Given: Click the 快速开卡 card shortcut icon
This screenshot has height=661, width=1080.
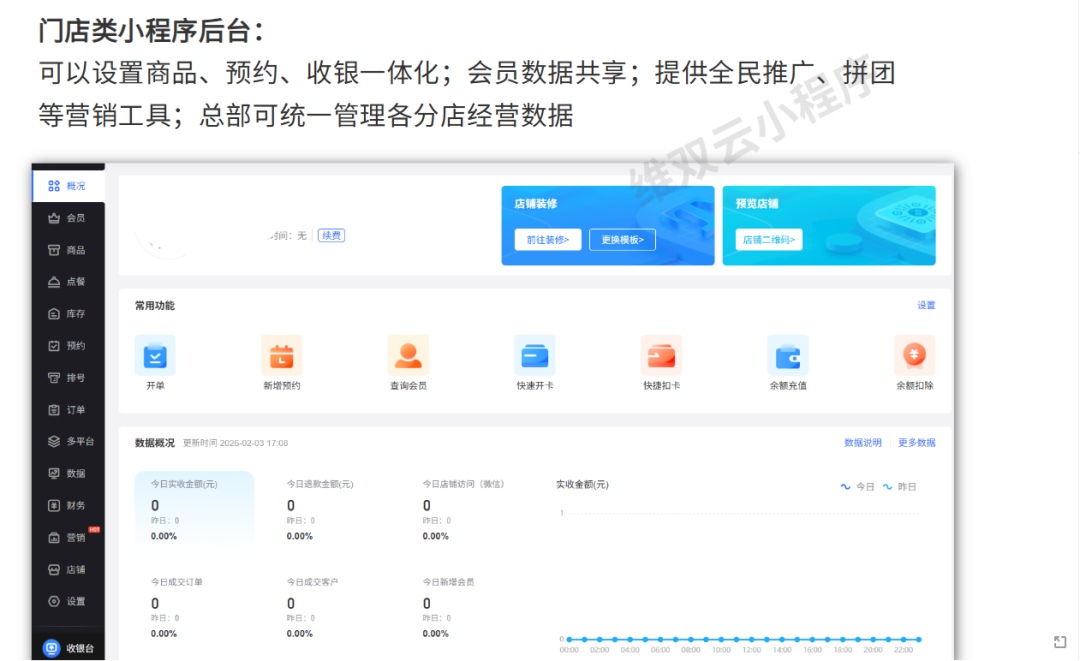Looking at the screenshot, I should 535,355.
